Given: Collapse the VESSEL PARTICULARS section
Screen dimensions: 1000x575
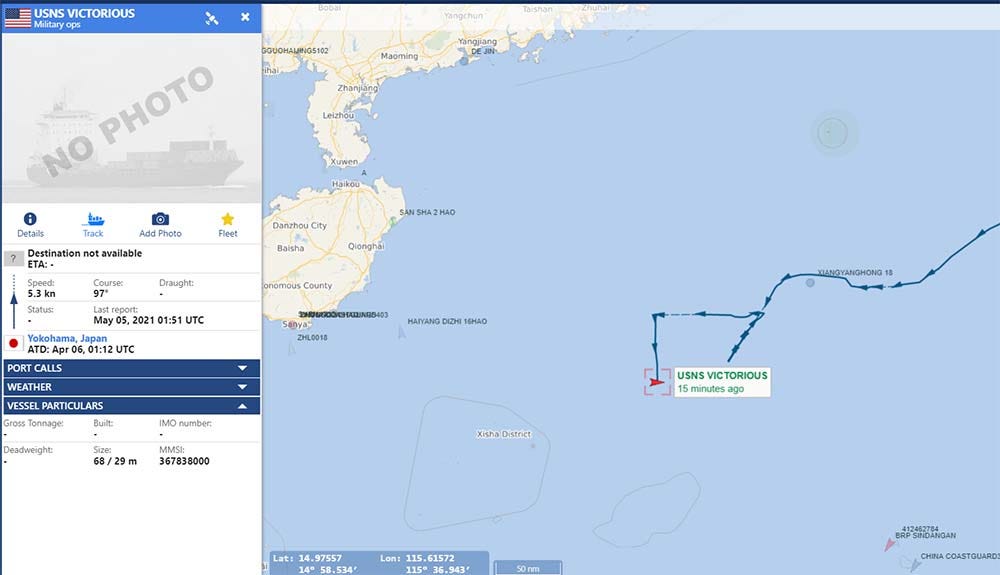Looking at the screenshot, I should pos(132,405).
